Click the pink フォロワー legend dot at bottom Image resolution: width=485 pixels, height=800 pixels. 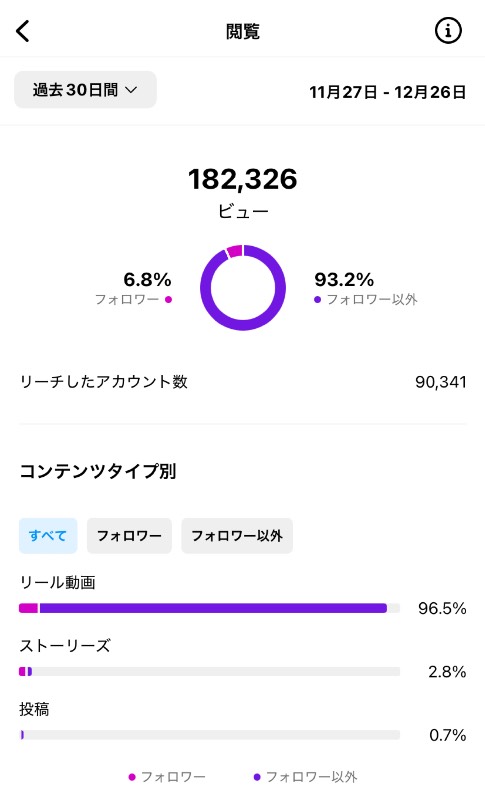[x=132, y=777]
